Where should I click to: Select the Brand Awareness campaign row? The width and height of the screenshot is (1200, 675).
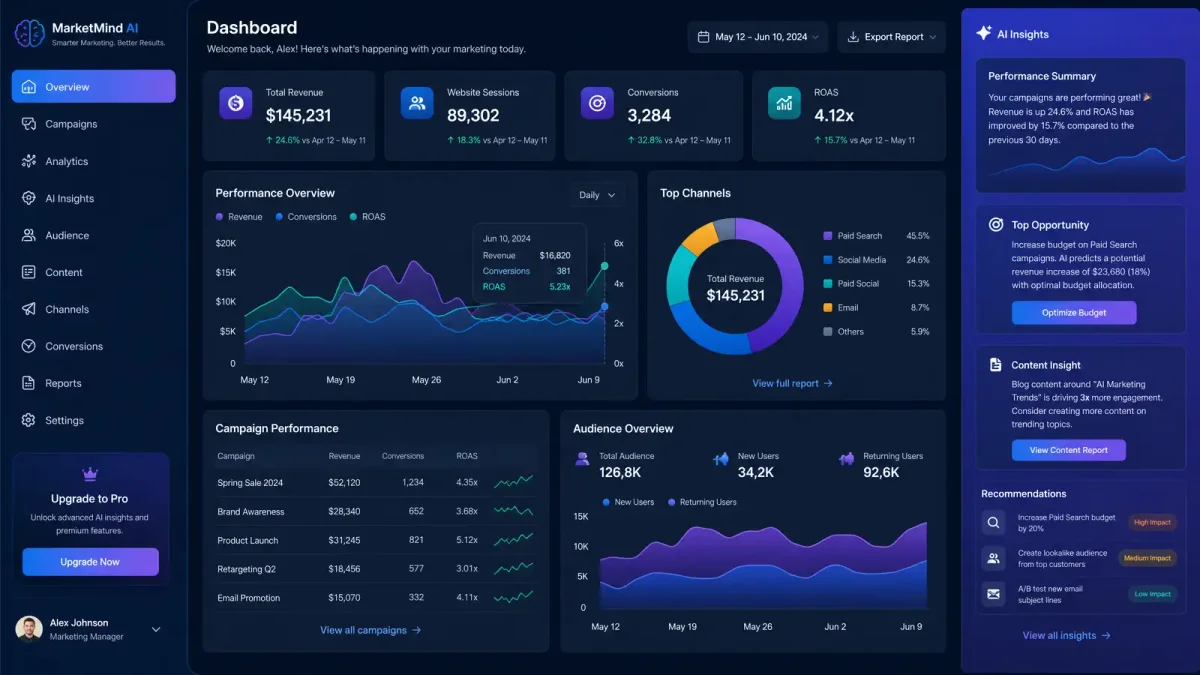click(376, 511)
